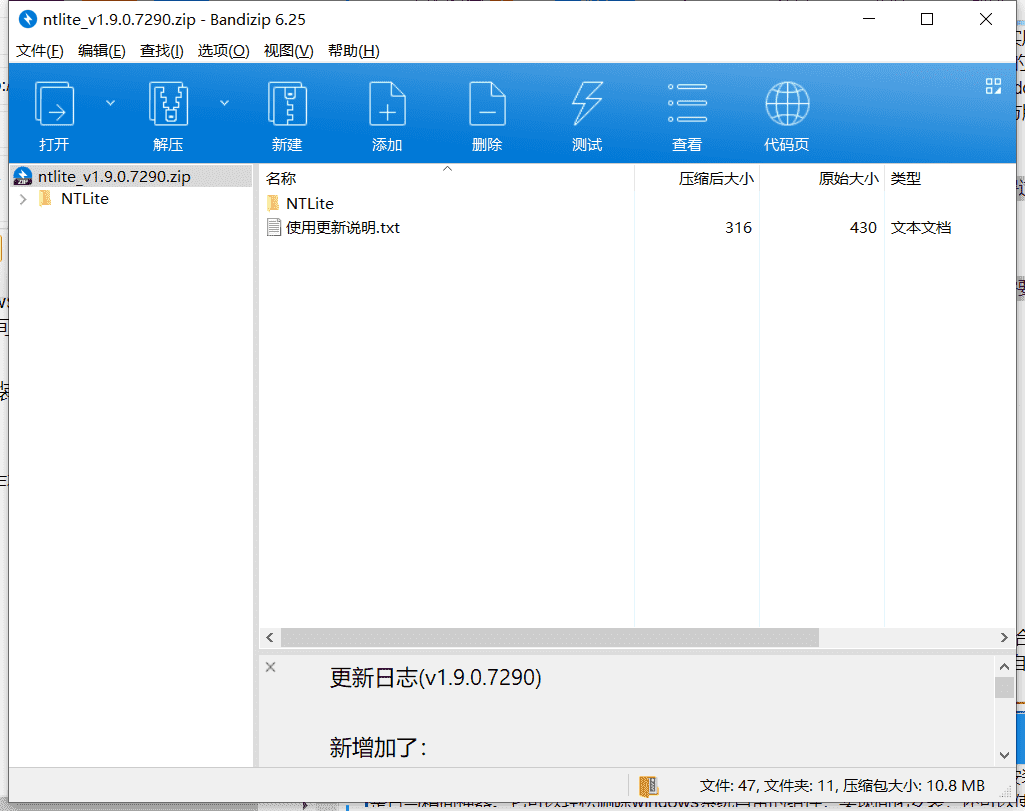
Task: Maximize the Bandizip window
Action: 927,19
